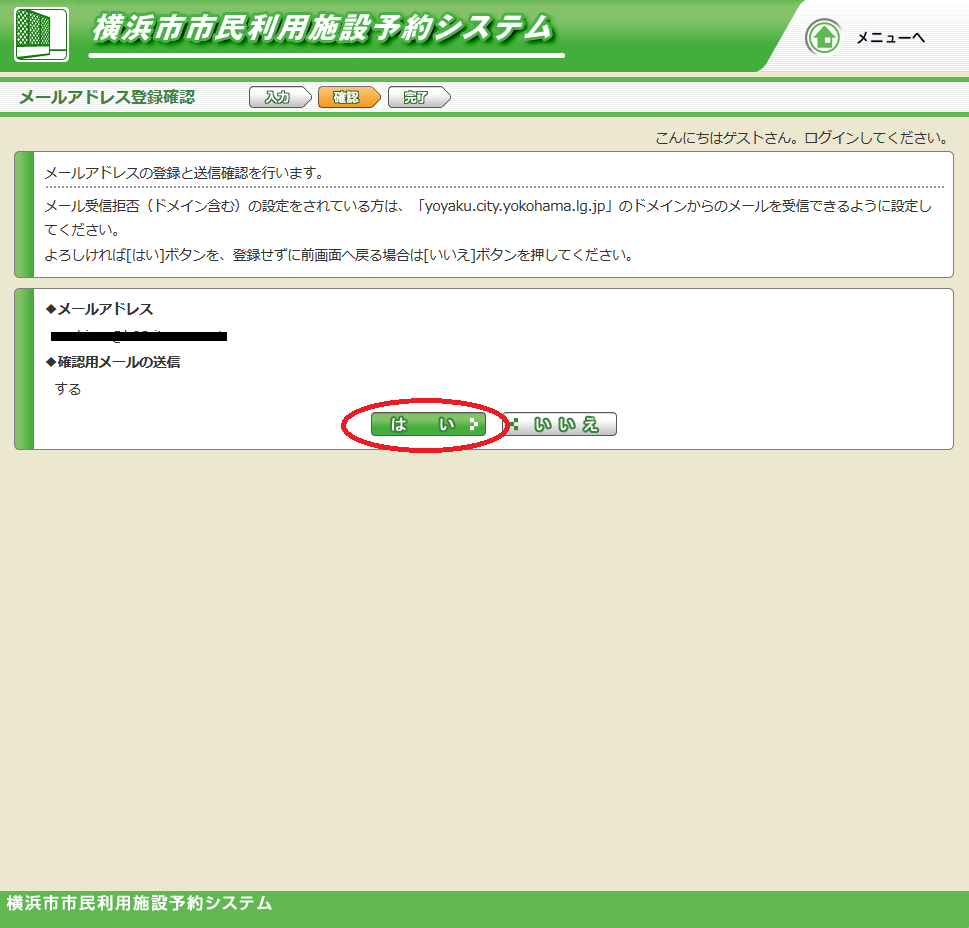The width and height of the screenshot is (969, 928).
Task: Click the small arrow icon on the はい button
Action: pyautogui.click(x=473, y=425)
